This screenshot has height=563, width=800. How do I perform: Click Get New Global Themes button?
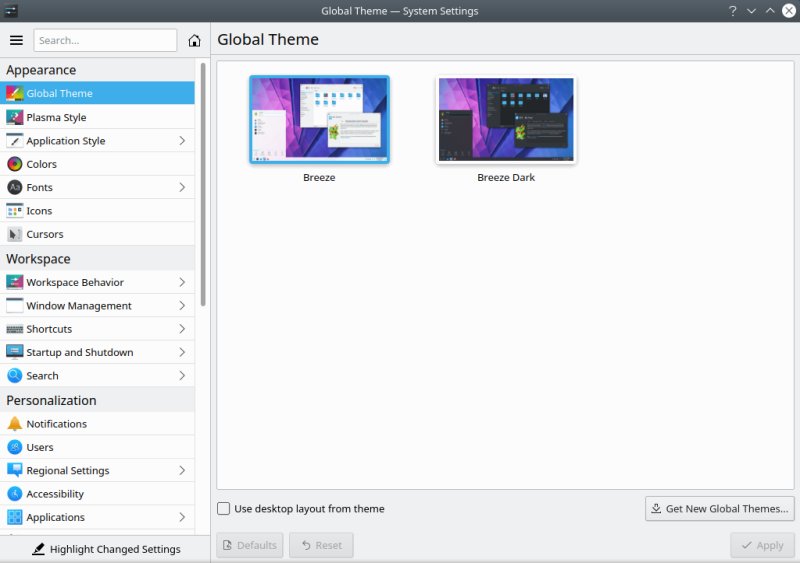click(x=719, y=508)
